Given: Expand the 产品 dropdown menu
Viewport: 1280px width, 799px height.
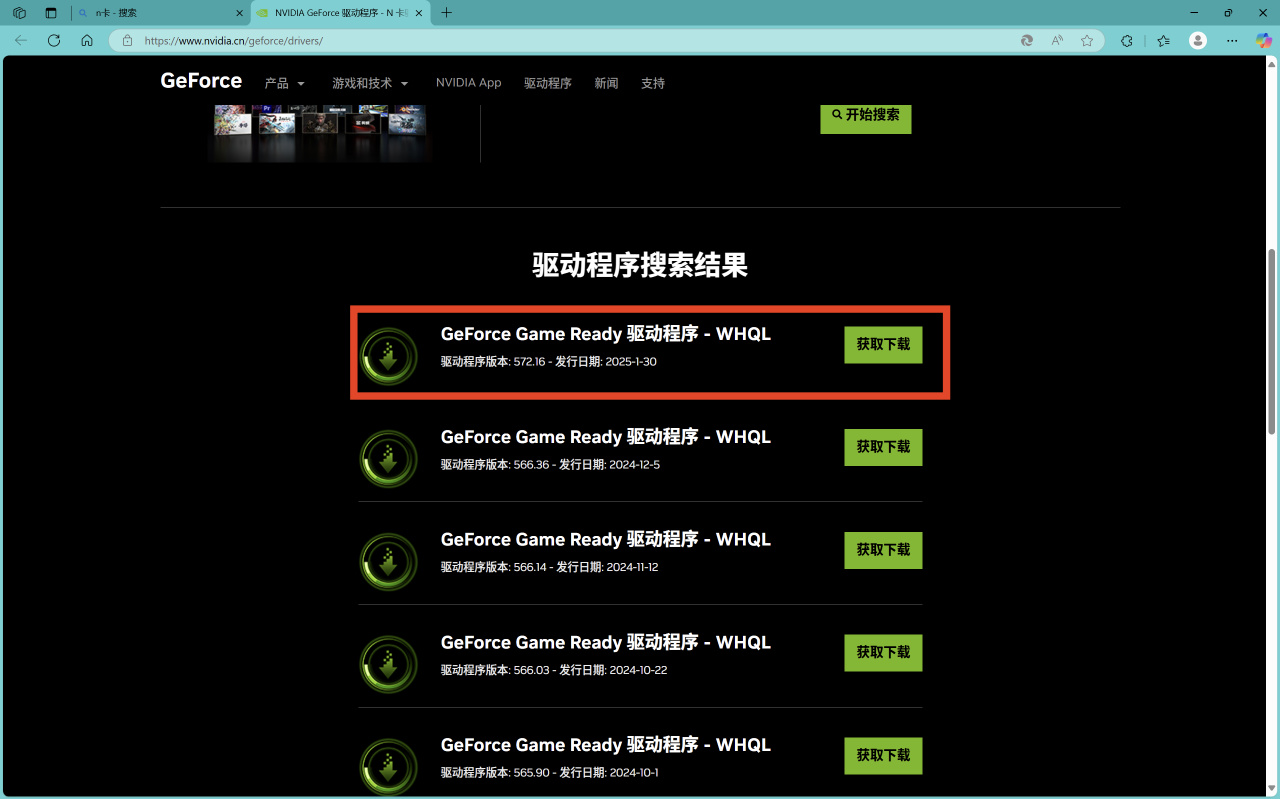Looking at the screenshot, I should (x=285, y=84).
